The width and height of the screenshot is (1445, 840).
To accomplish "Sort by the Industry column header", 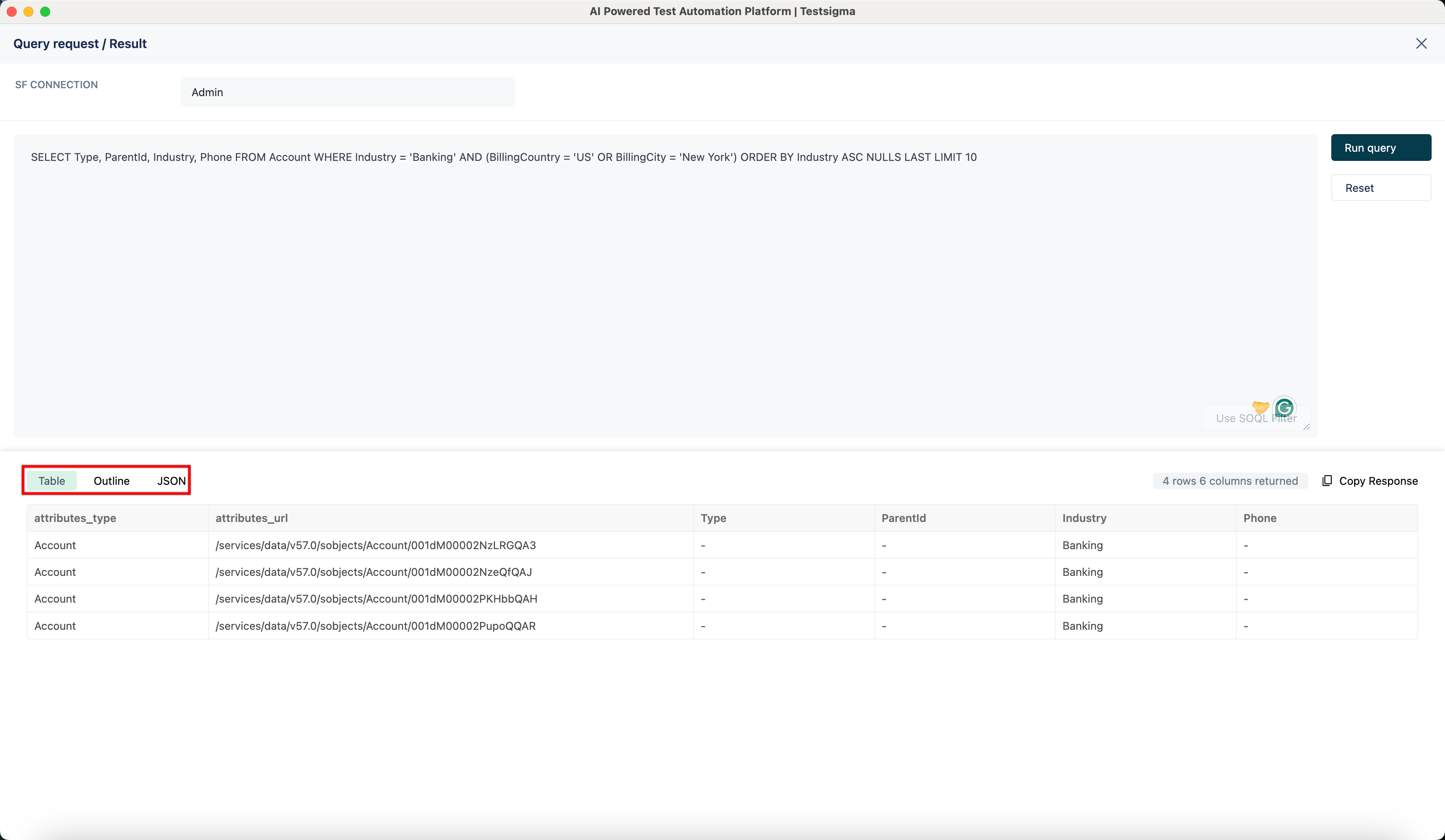I will point(1084,518).
